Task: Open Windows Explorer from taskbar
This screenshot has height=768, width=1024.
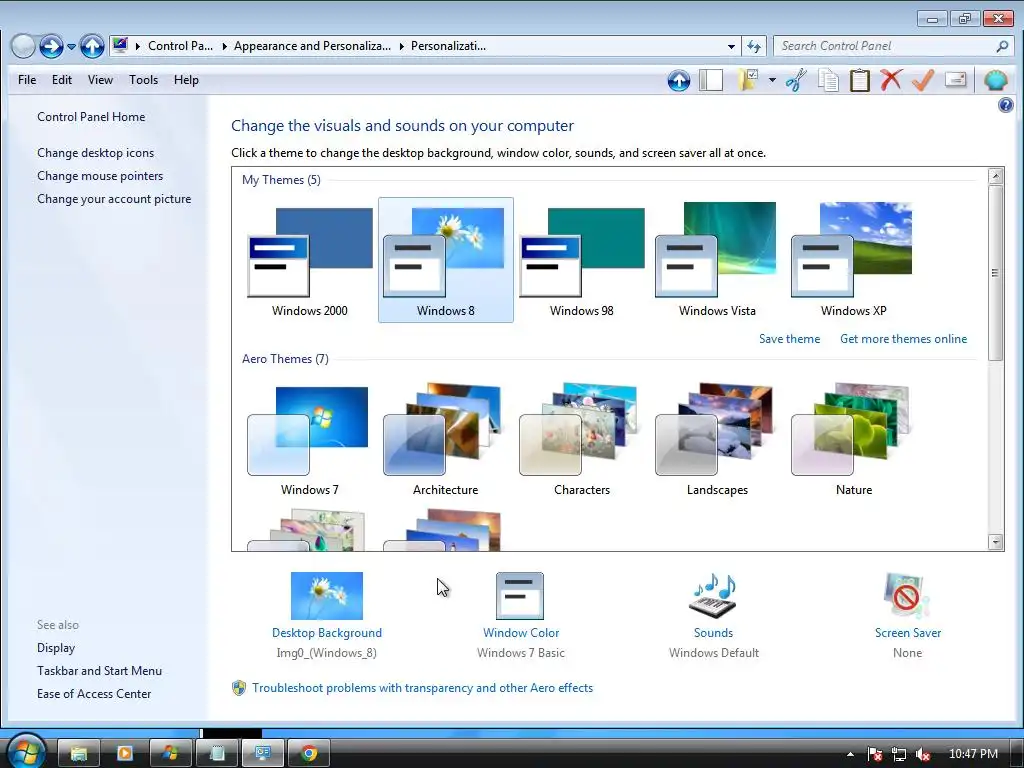Action: (x=79, y=754)
